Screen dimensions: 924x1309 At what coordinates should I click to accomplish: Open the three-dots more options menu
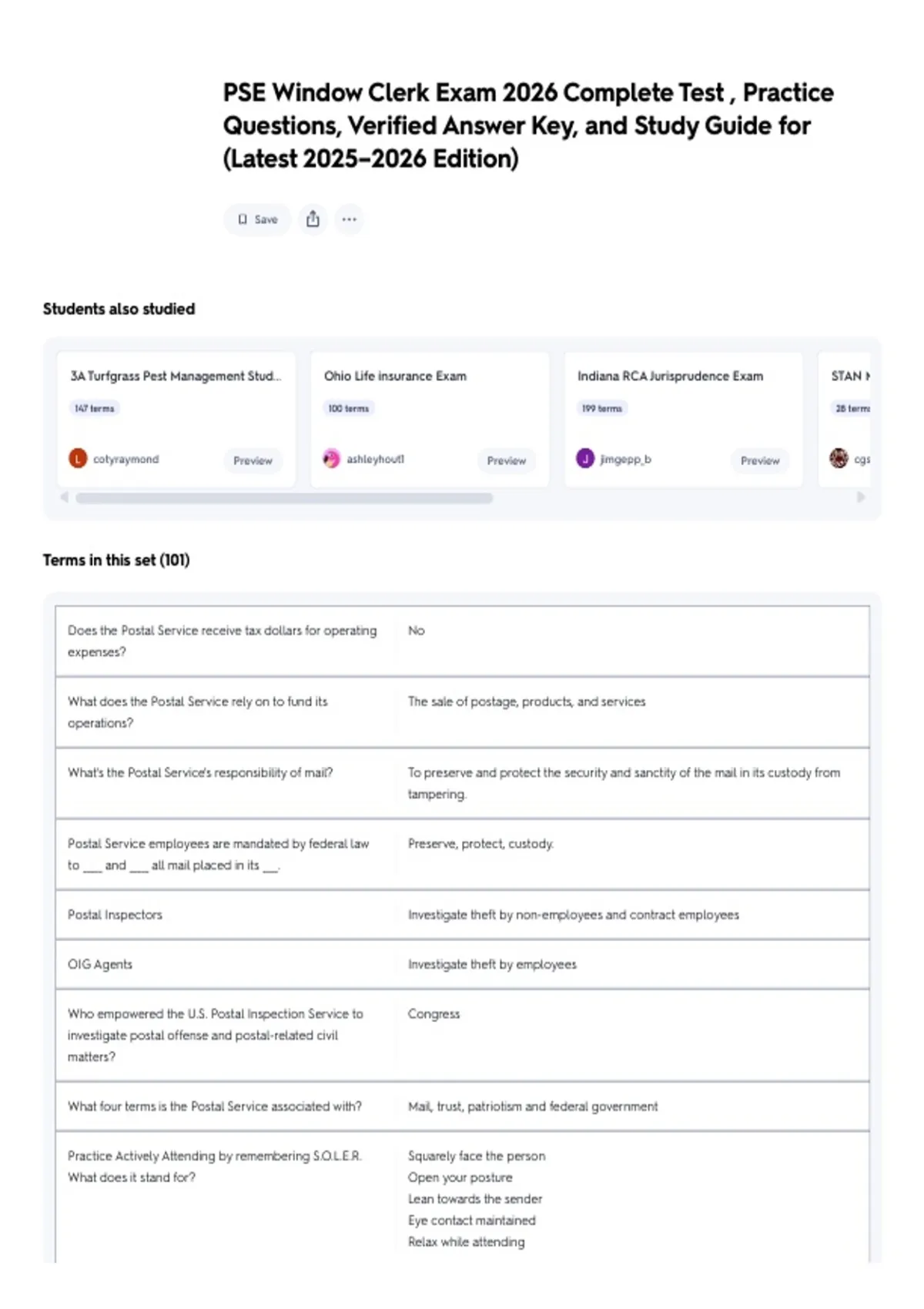(x=350, y=219)
